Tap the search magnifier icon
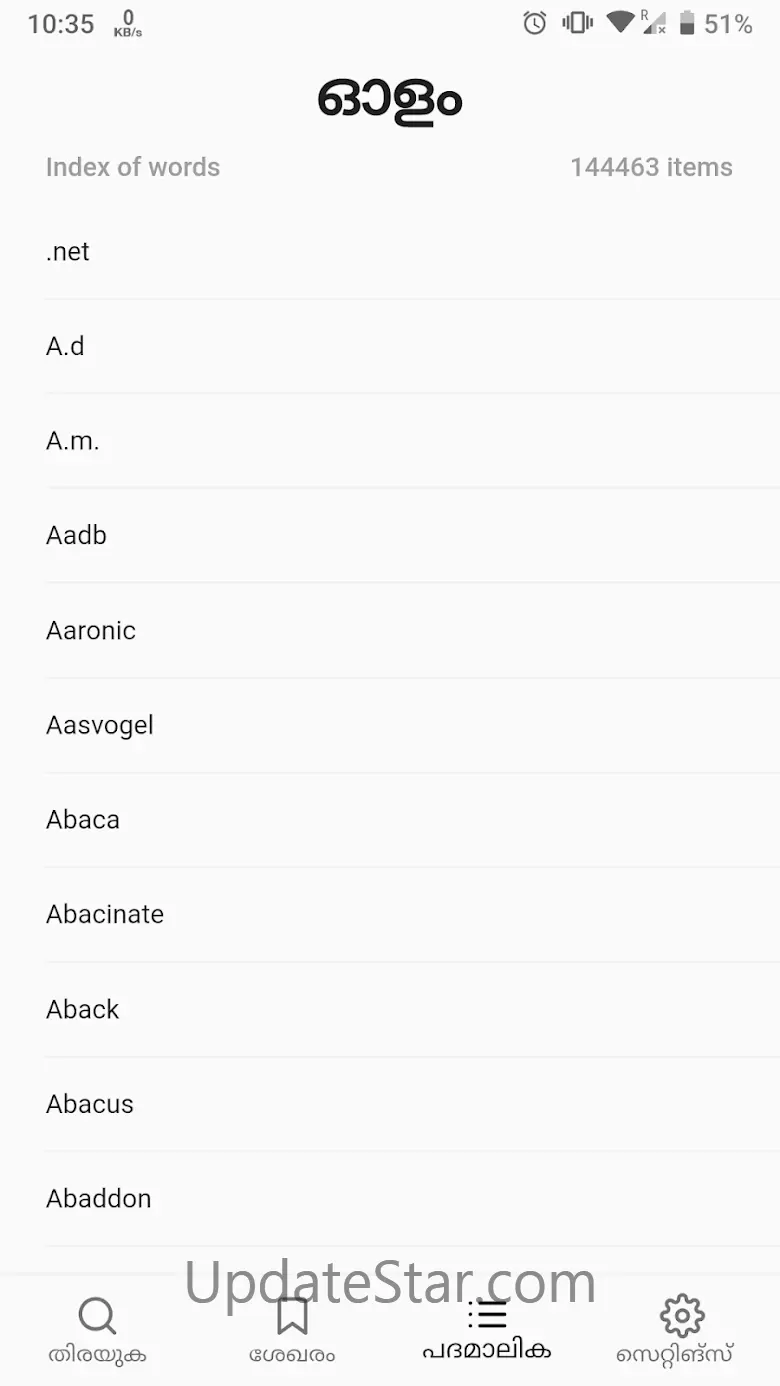780x1386 pixels. [x=97, y=1316]
